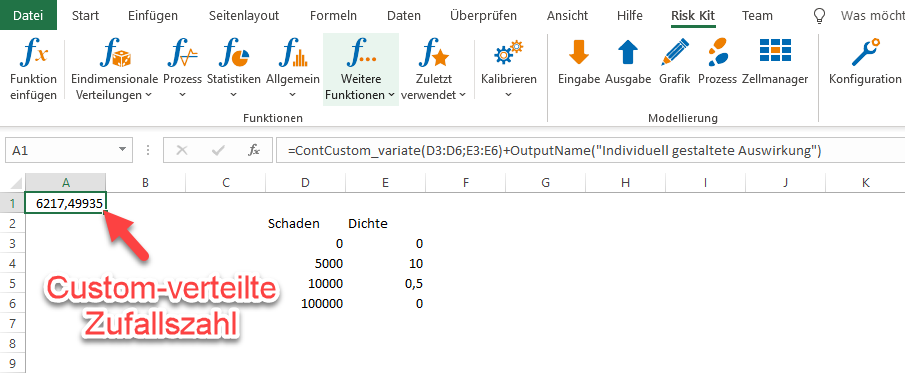Switch to the Seitenlayout tab
The height and width of the screenshot is (374, 905).
point(244,16)
